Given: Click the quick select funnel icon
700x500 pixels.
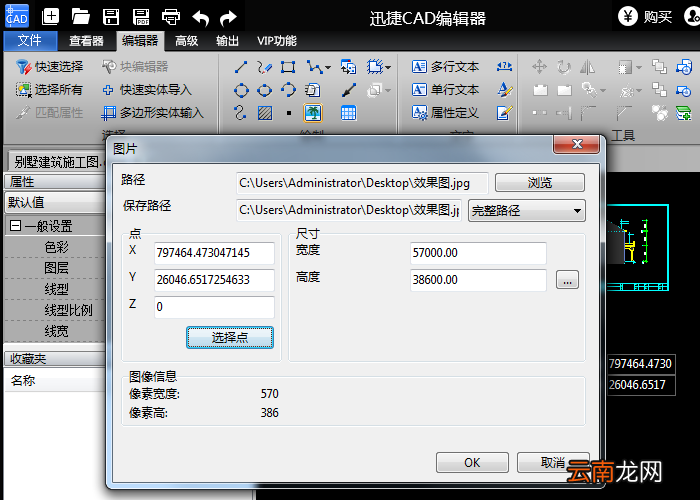Looking at the screenshot, I should pos(23,67).
